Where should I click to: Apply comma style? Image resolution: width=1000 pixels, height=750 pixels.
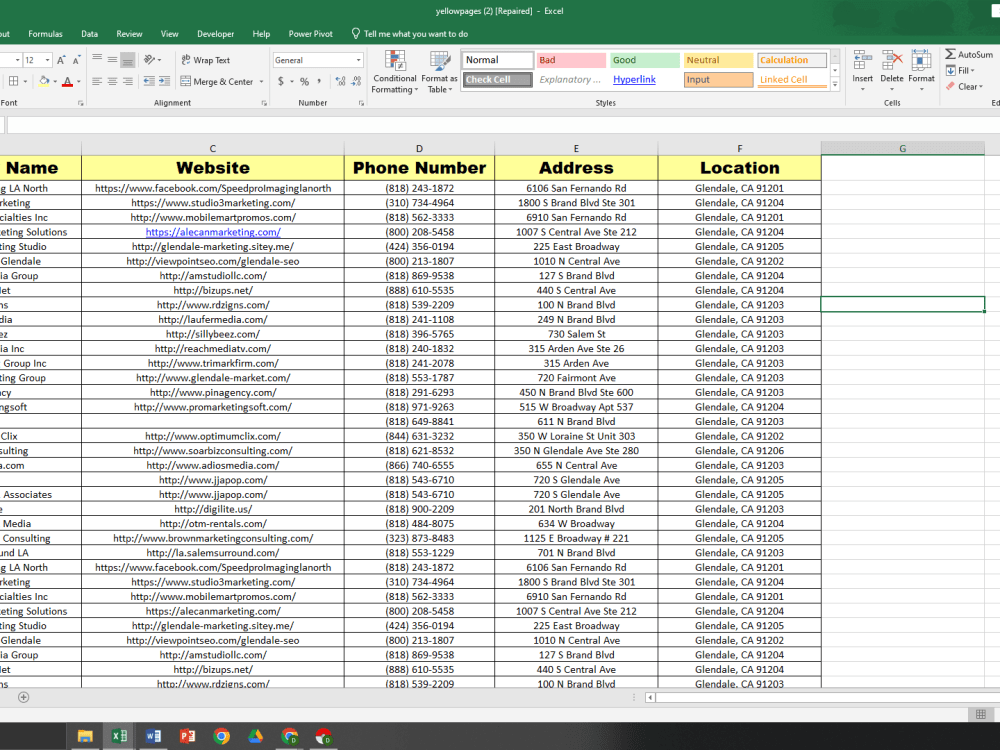(319, 82)
